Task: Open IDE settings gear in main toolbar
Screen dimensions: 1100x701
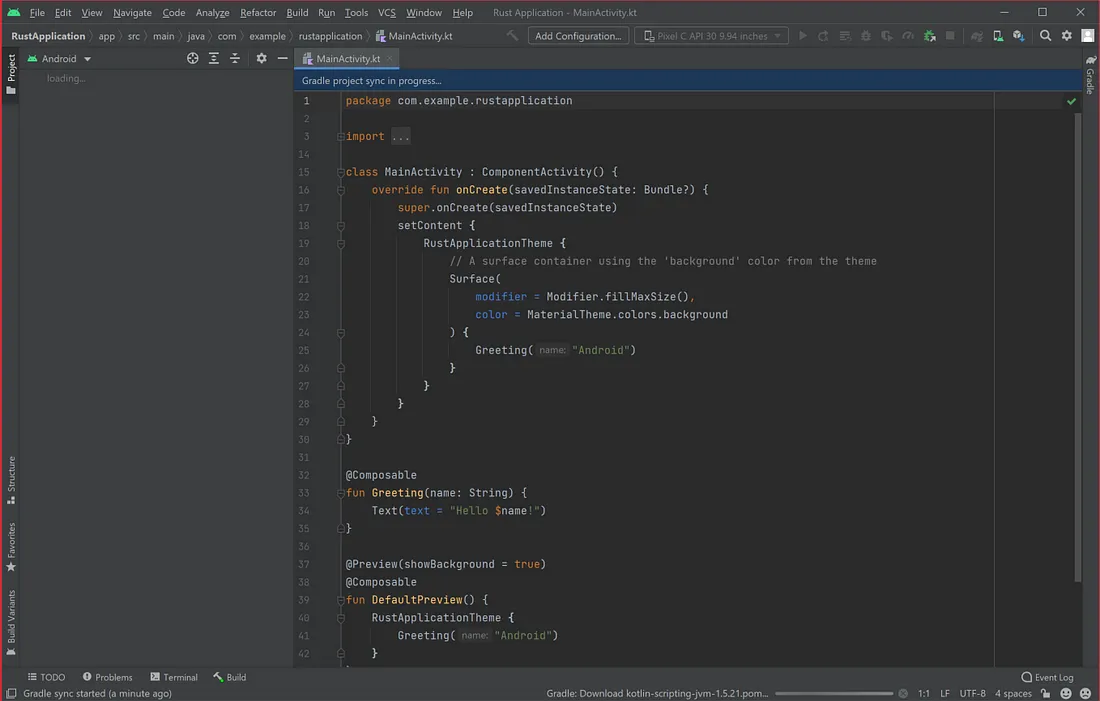Action: pyautogui.click(x=1066, y=36)
